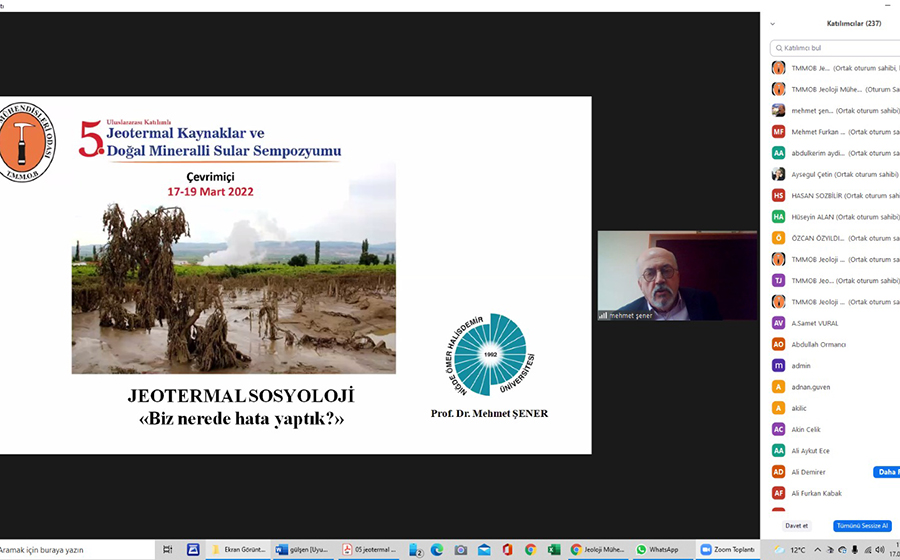Collapse the Katılımcılar panel with the chevron
The height and width of the screenshot is (560, 900).
point(773,24)
